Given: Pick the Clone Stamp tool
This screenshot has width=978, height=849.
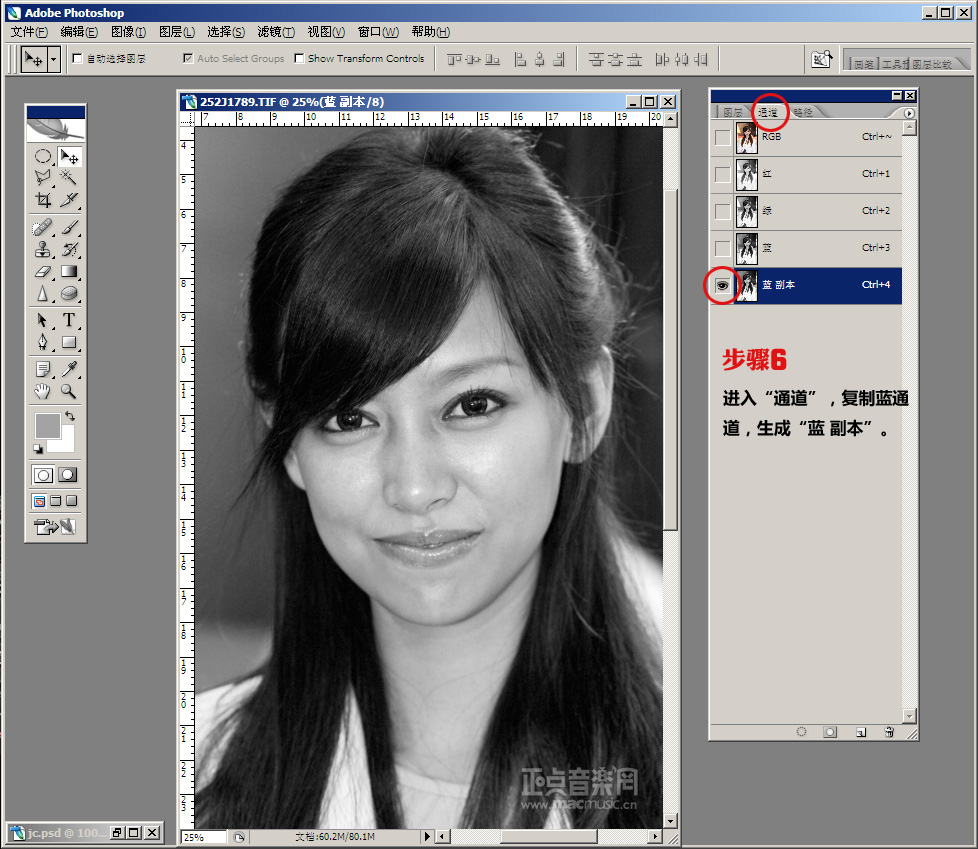Looking at the screenshot, I should [43, 248].
